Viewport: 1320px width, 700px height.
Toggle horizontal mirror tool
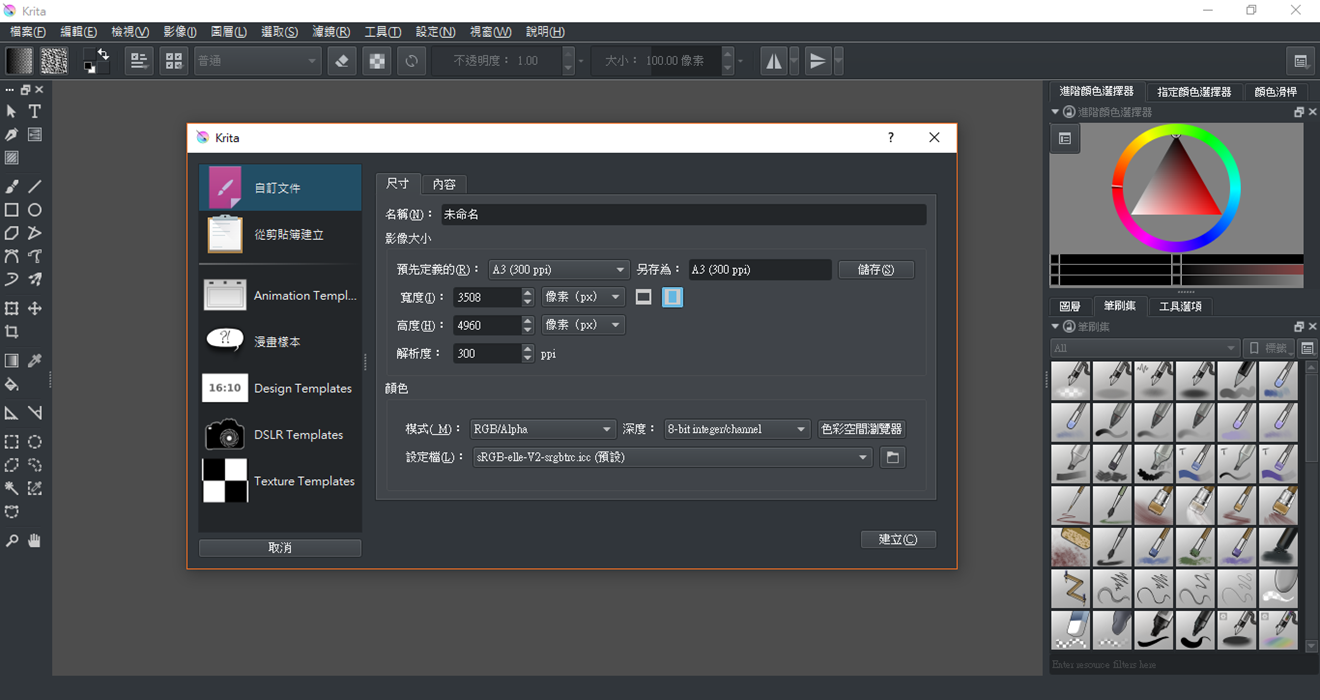pyautogui.click(x=774, y=61)
